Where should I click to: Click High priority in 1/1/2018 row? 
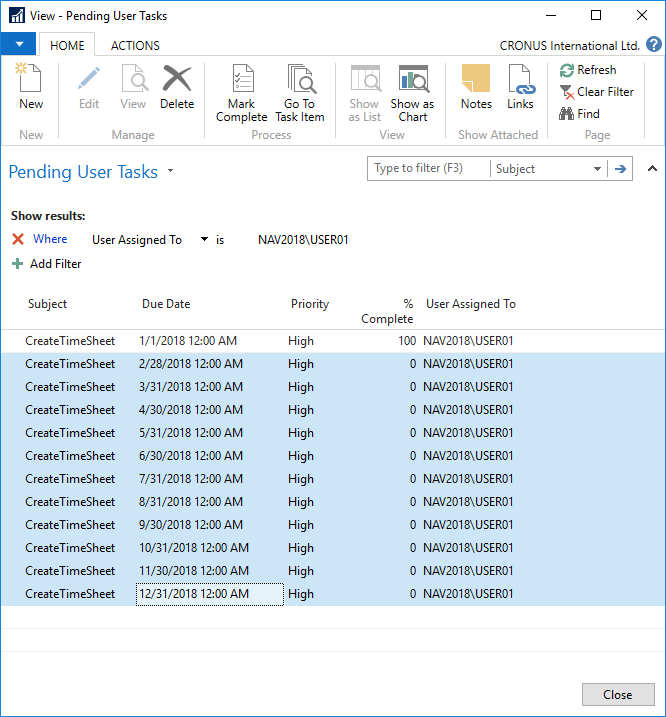click(x=301, y=341)
